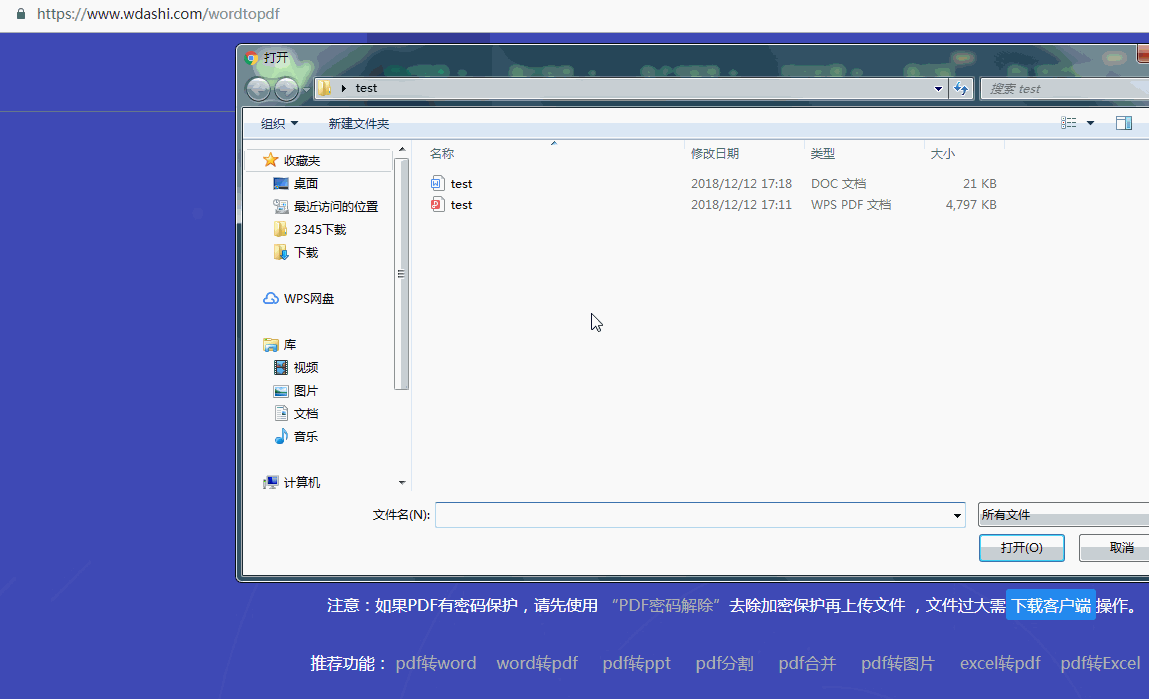Select the test breadcrumb in address bar
Screen dimensions: 1149x699
[x=366, y=88]
